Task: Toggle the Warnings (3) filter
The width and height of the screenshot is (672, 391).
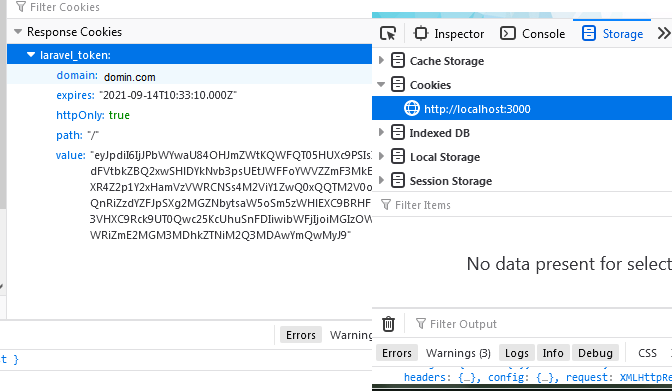Action: 458,353
